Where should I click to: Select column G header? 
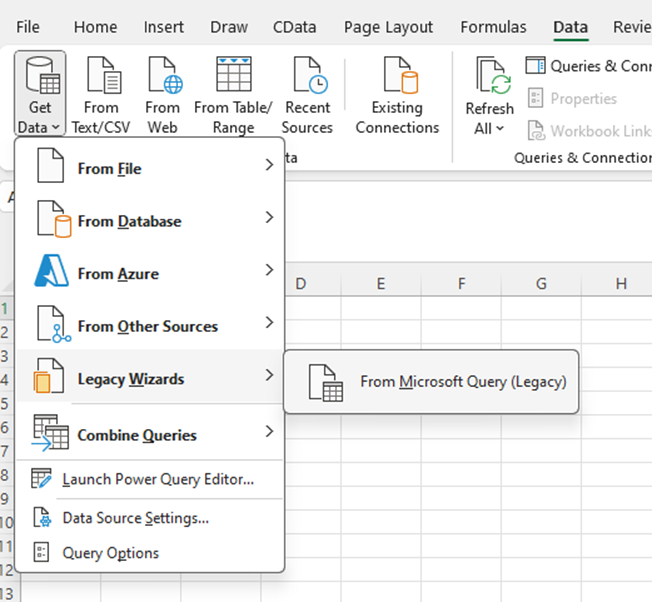point(541,285)
